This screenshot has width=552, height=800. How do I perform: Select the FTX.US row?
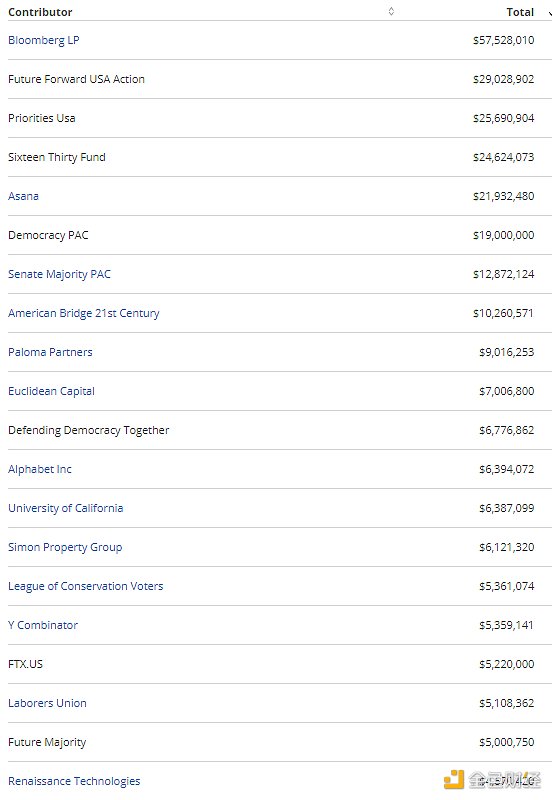tap(280, 664)
